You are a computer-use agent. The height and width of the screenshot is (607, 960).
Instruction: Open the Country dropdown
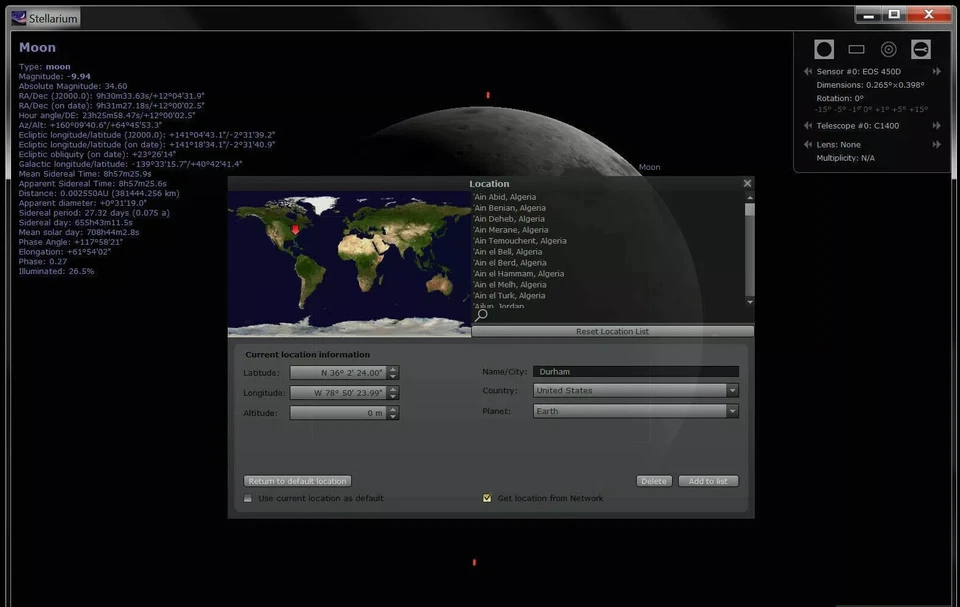click(x=731, y=390)
